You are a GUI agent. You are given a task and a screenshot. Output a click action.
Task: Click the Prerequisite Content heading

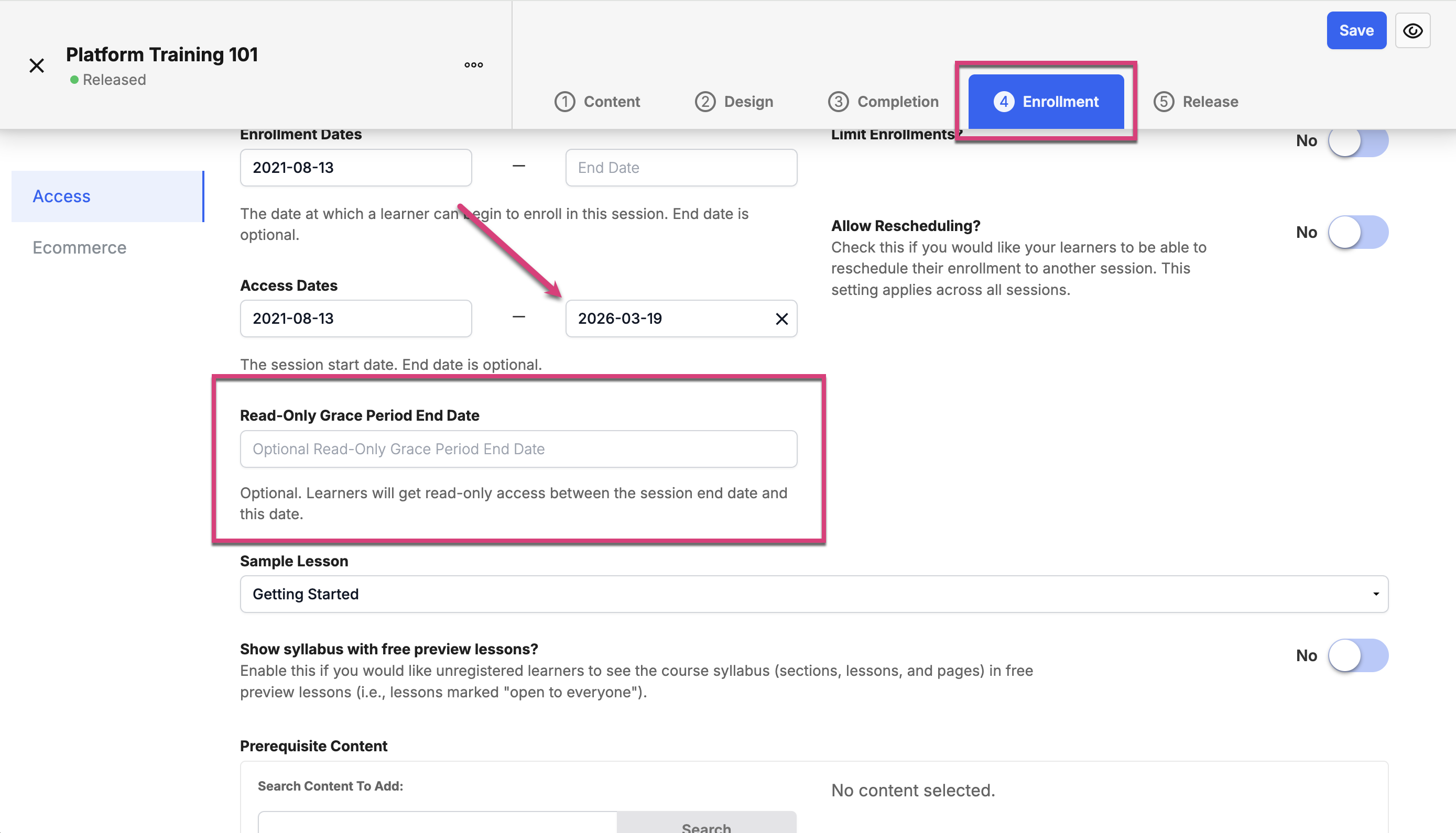click(x=313, y=746)
